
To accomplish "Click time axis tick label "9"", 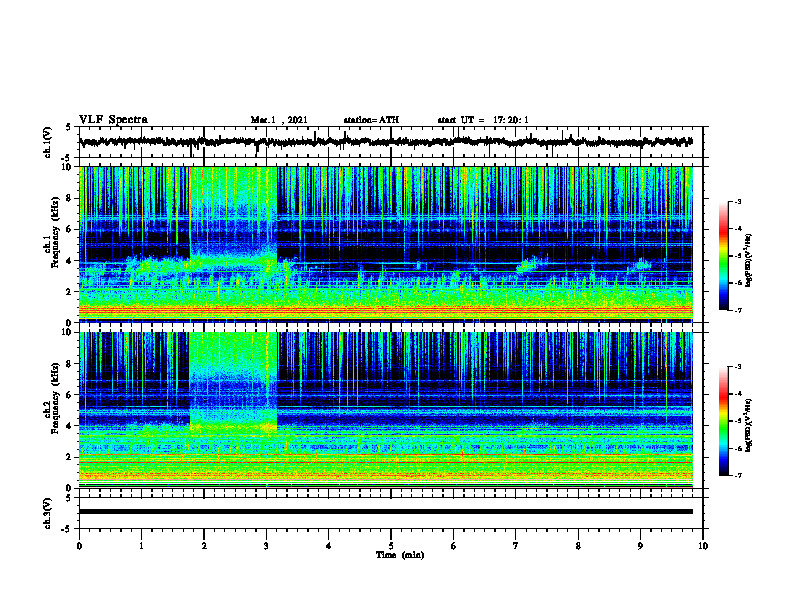I will 640,546.
